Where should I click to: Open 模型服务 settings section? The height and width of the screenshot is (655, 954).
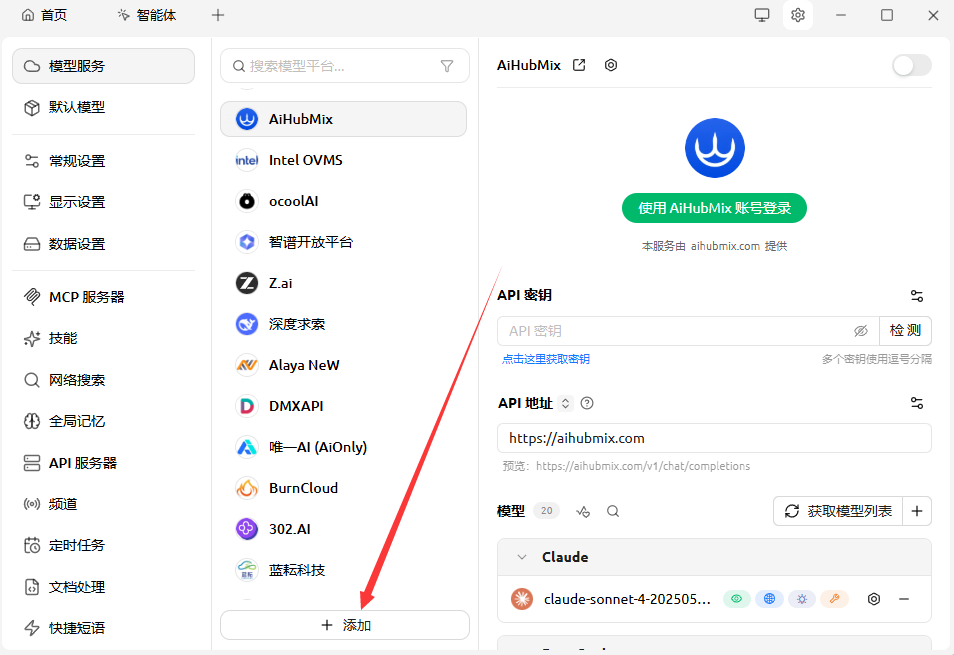click(x=103, y=66)
